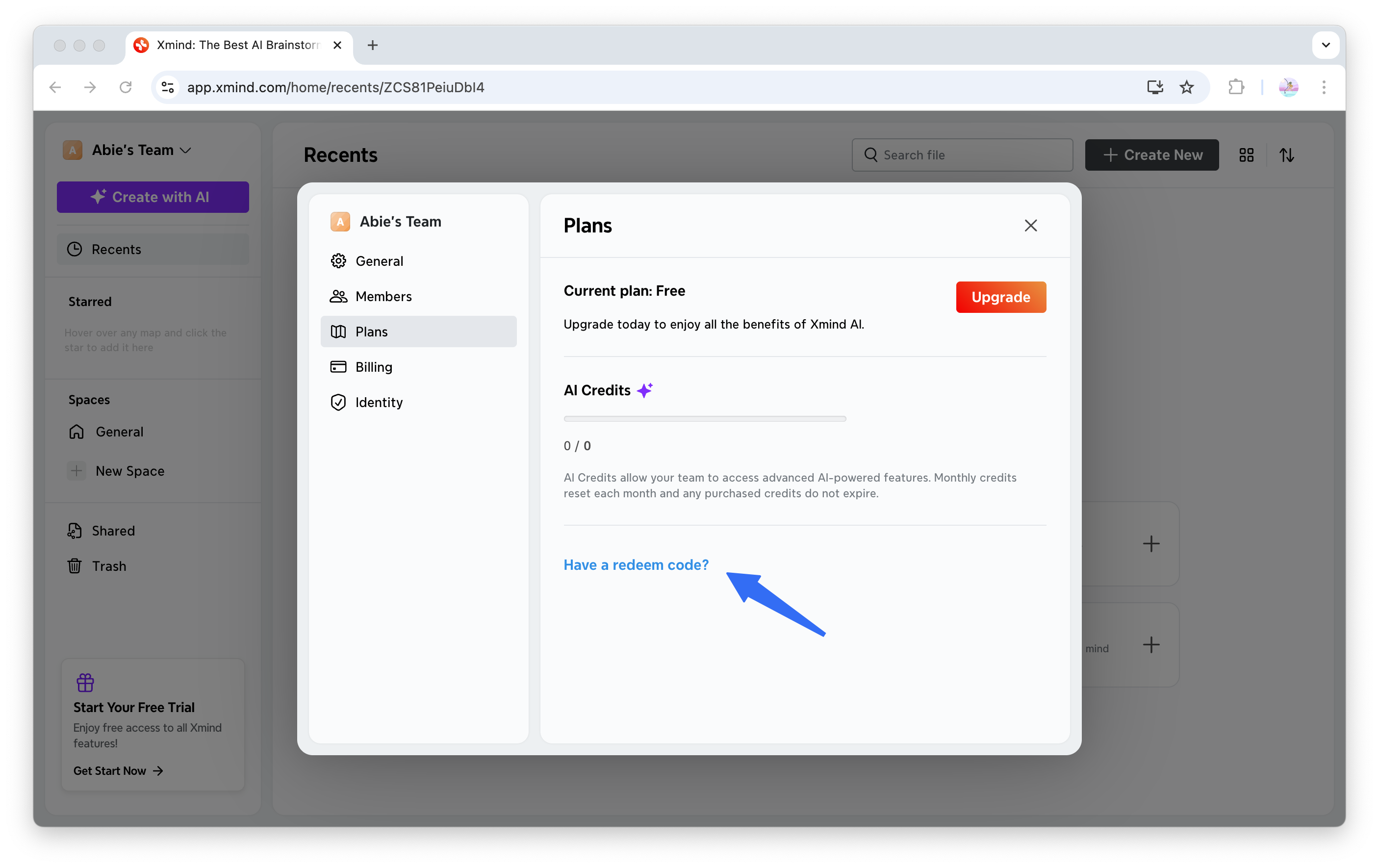Focus the Search file input
Screen dimensions: 1379x868
[962, 154]
